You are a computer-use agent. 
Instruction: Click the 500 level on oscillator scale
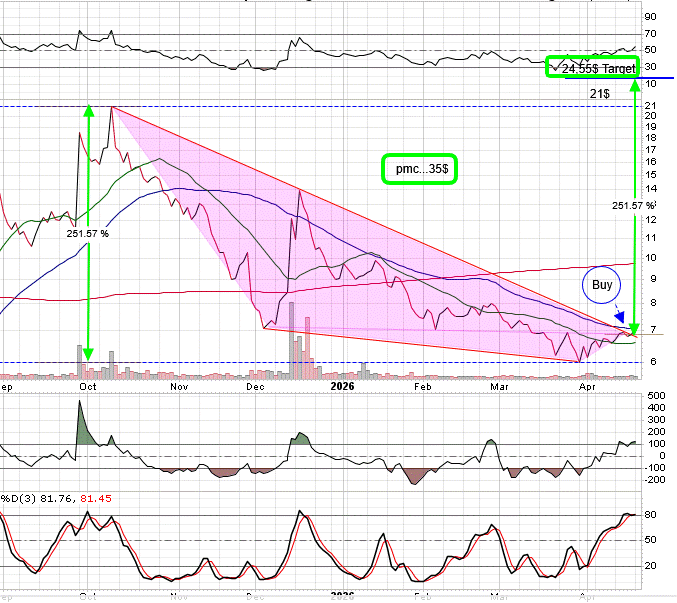point(652,397)
